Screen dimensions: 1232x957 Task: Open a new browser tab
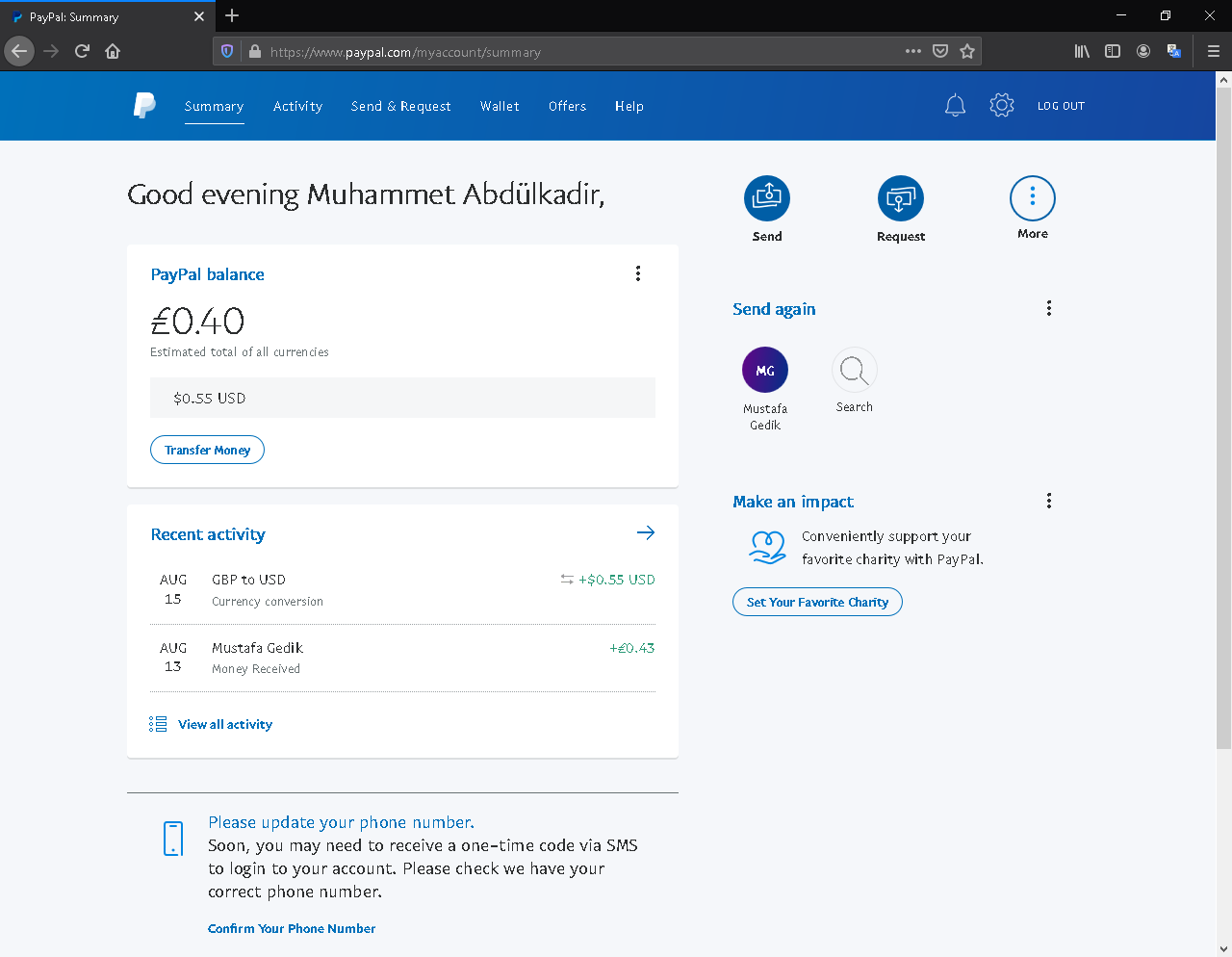click(232, 15)
